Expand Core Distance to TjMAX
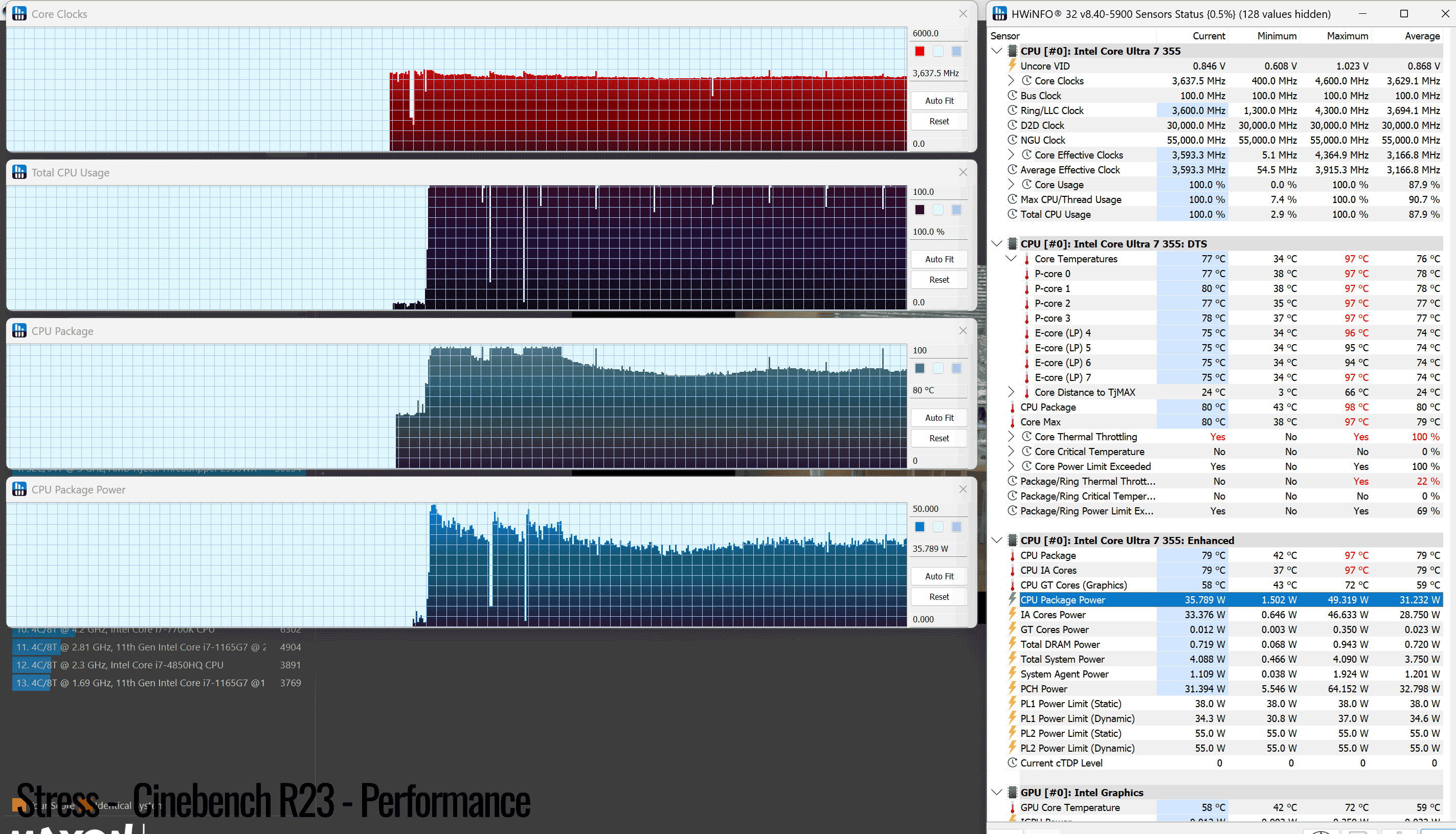The width and height of the screenshot is (1456, 834). pyautogui.click(x=1011, y=392)
